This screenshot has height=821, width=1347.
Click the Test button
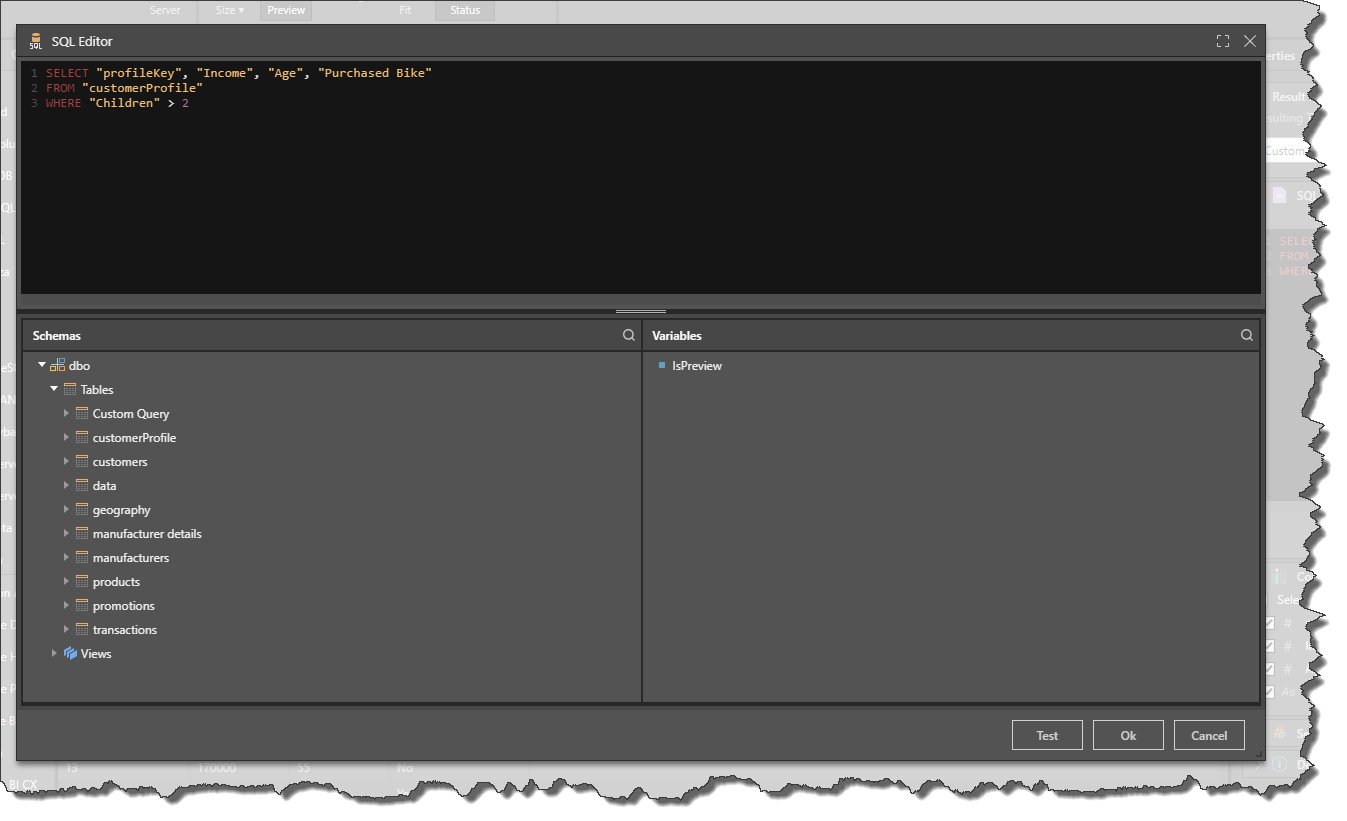coord(1047,735)
